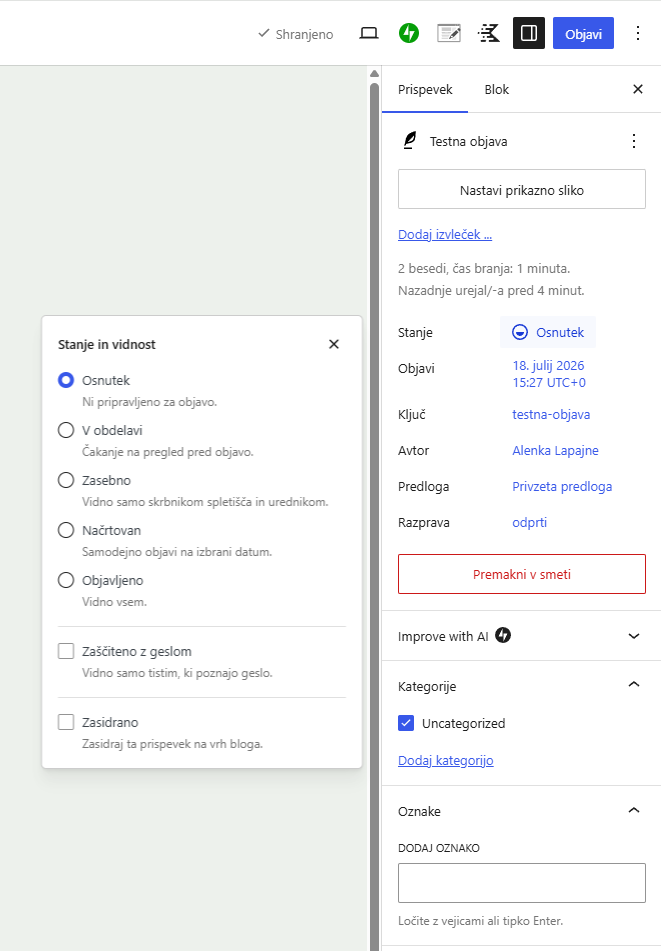This screenshot has height=951, width=661.
Task: Expand the Improve with AI panel
Action: 521,636
